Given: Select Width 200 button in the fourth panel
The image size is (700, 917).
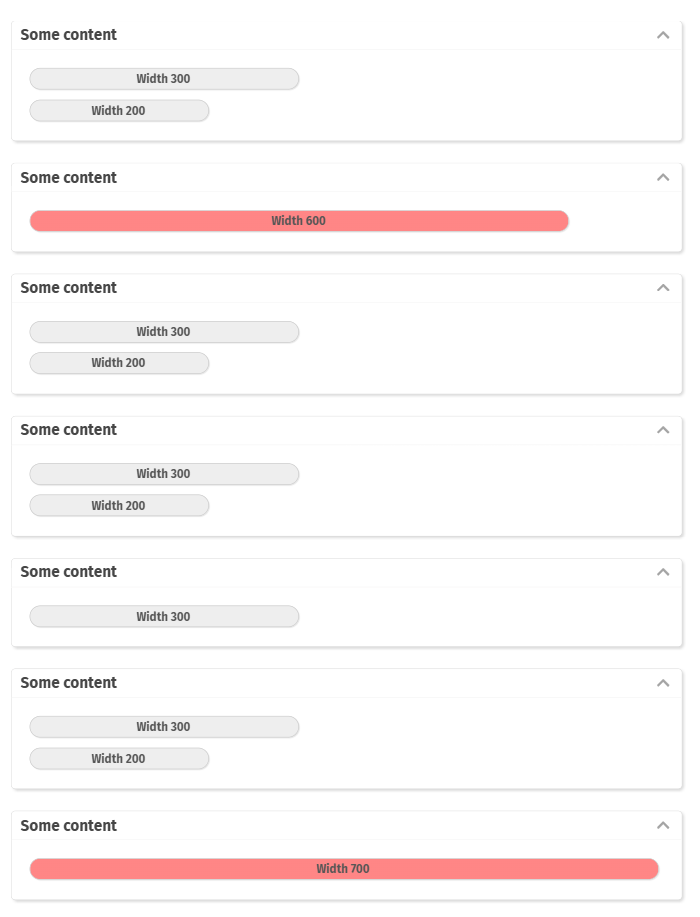Looking at the screenshot, I should pyautogui.click(x=119, y=506).
